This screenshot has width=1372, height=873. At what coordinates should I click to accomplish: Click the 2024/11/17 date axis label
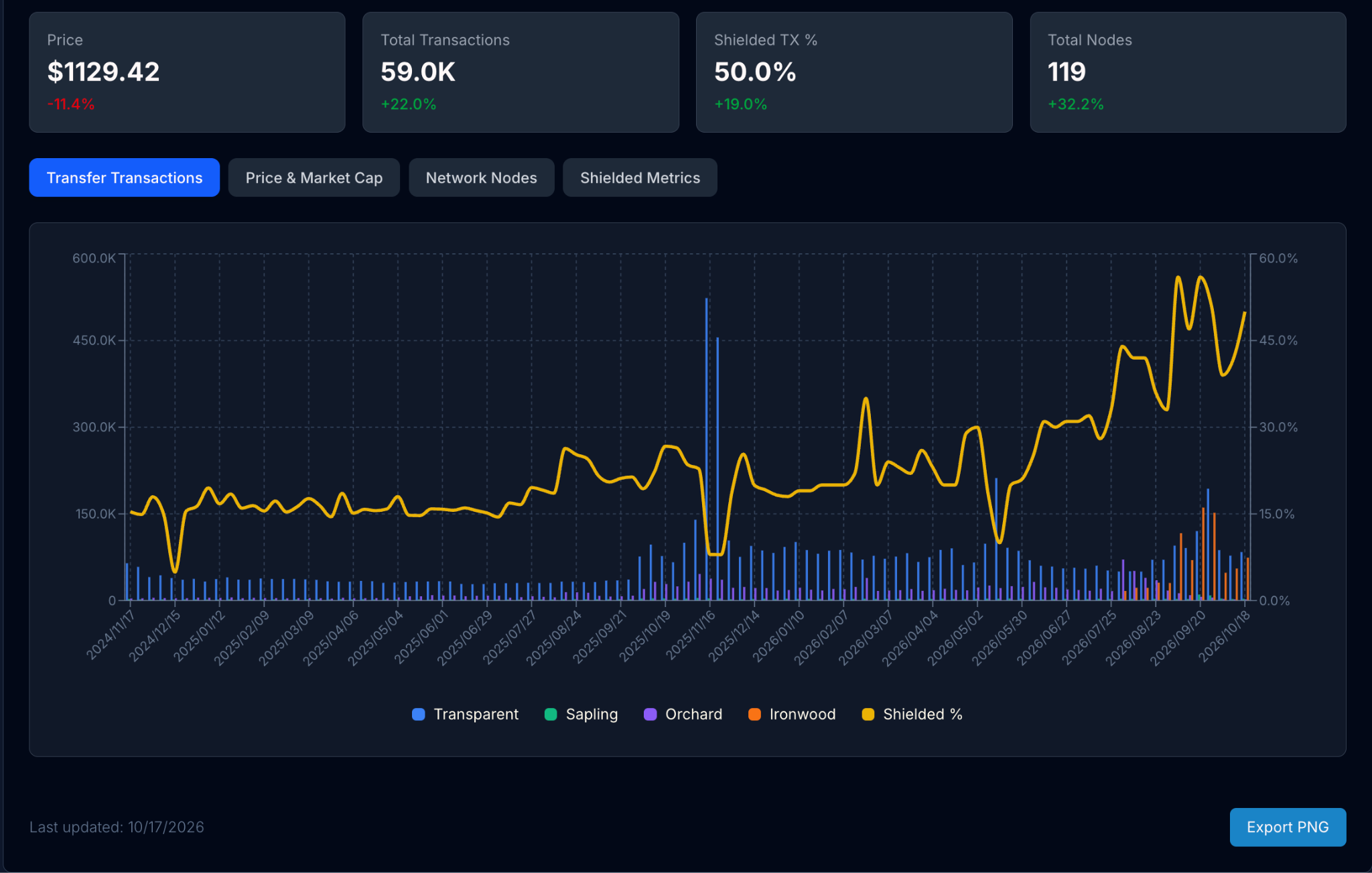[111, 635]
